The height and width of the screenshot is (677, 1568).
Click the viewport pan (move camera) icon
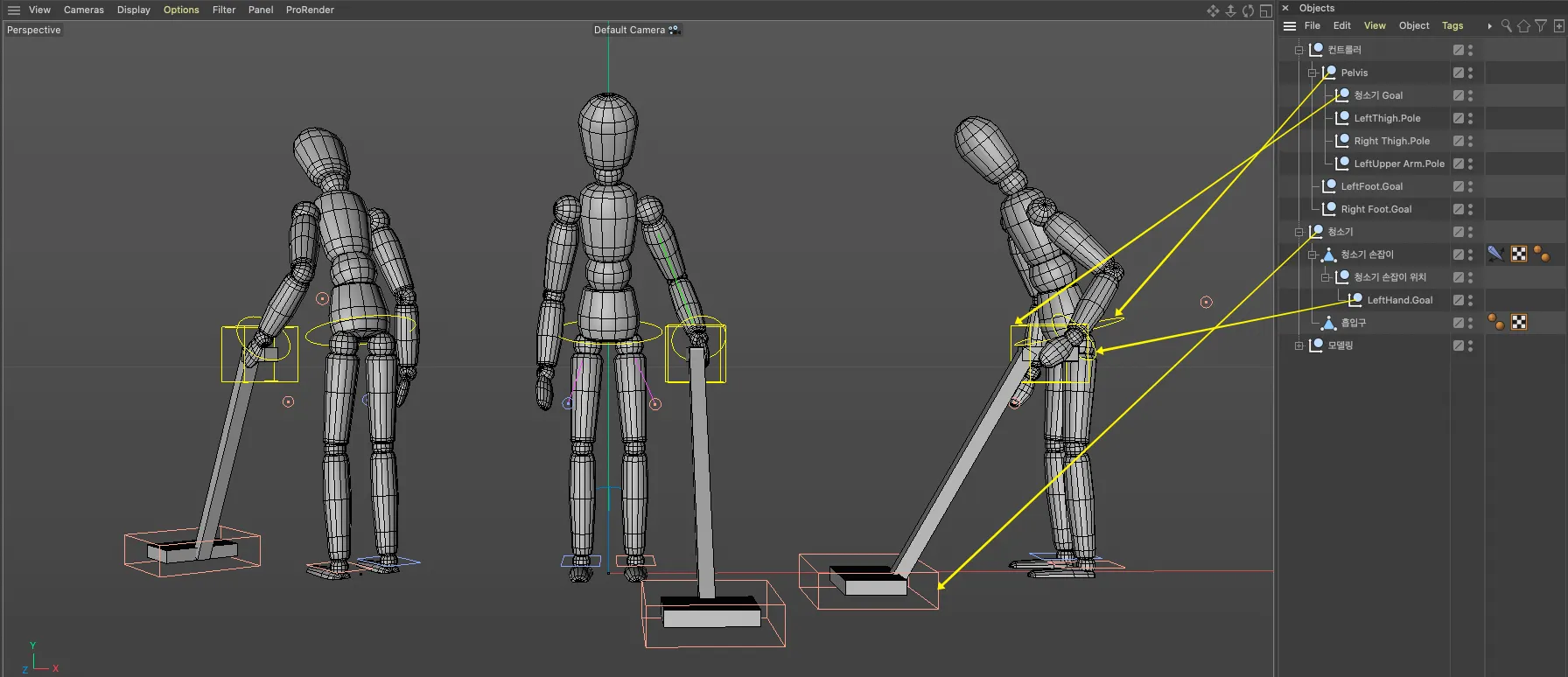(1213, 10)
